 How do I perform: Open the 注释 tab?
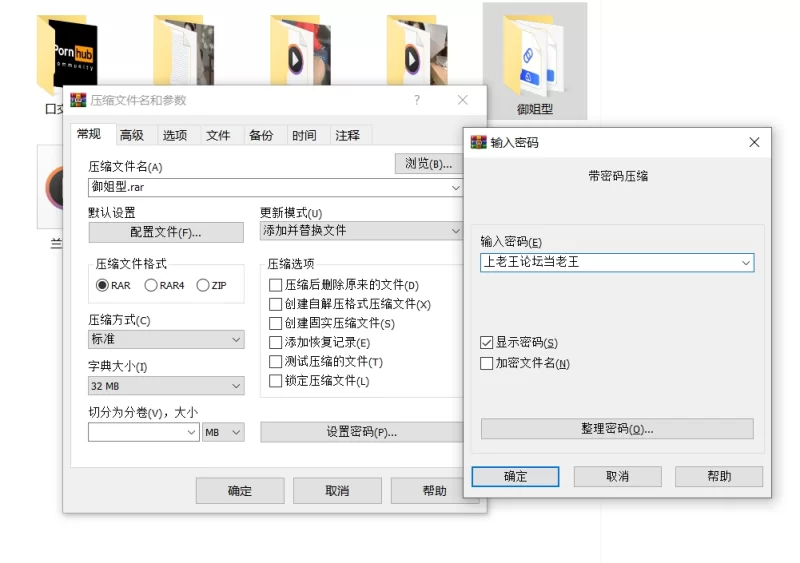coord(347,136)
